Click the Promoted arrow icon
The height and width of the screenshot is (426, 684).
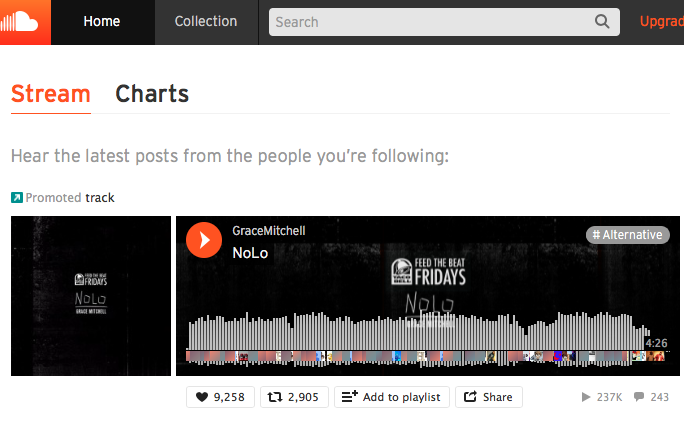17,198
